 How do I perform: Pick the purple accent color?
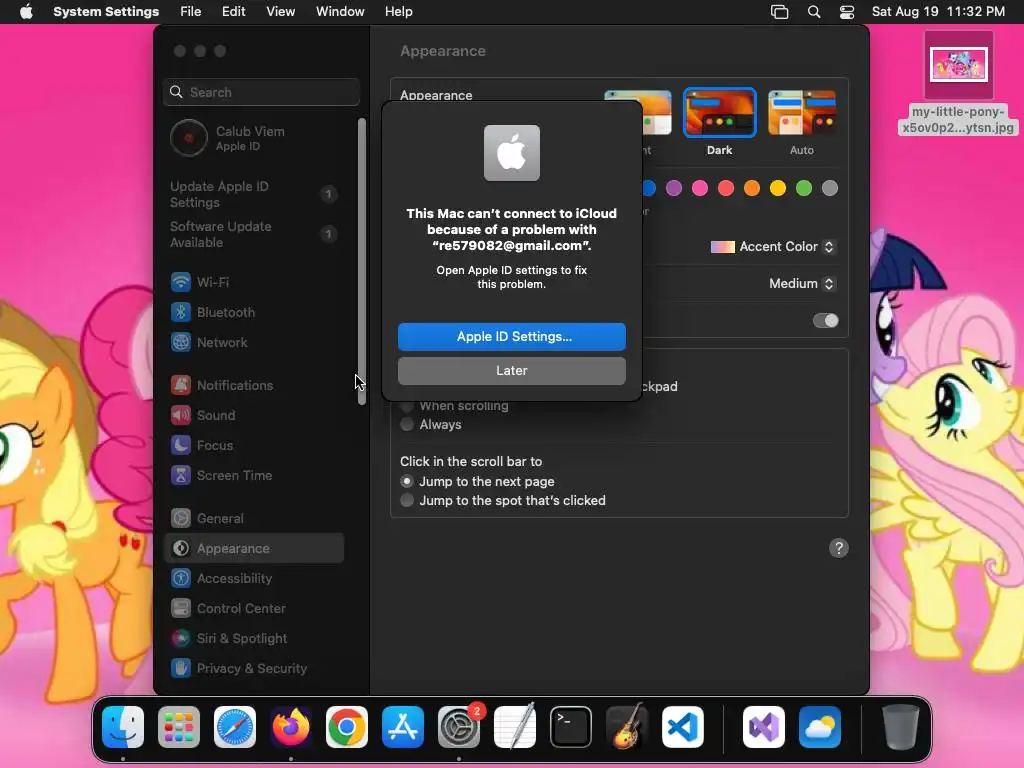point(674,189)
